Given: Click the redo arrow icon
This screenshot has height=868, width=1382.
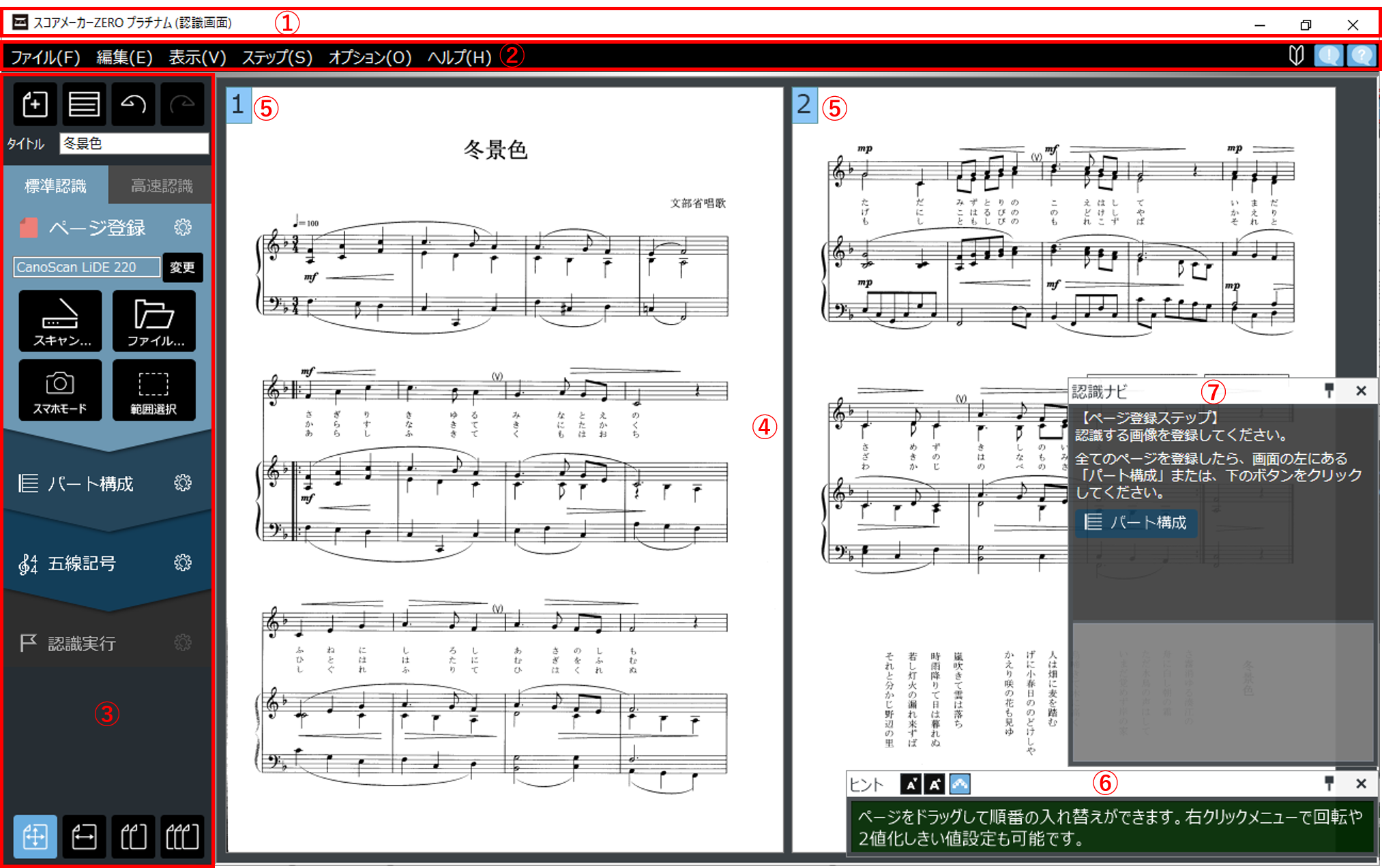Looking at the screenshot, I should click(x=182, y=104).
